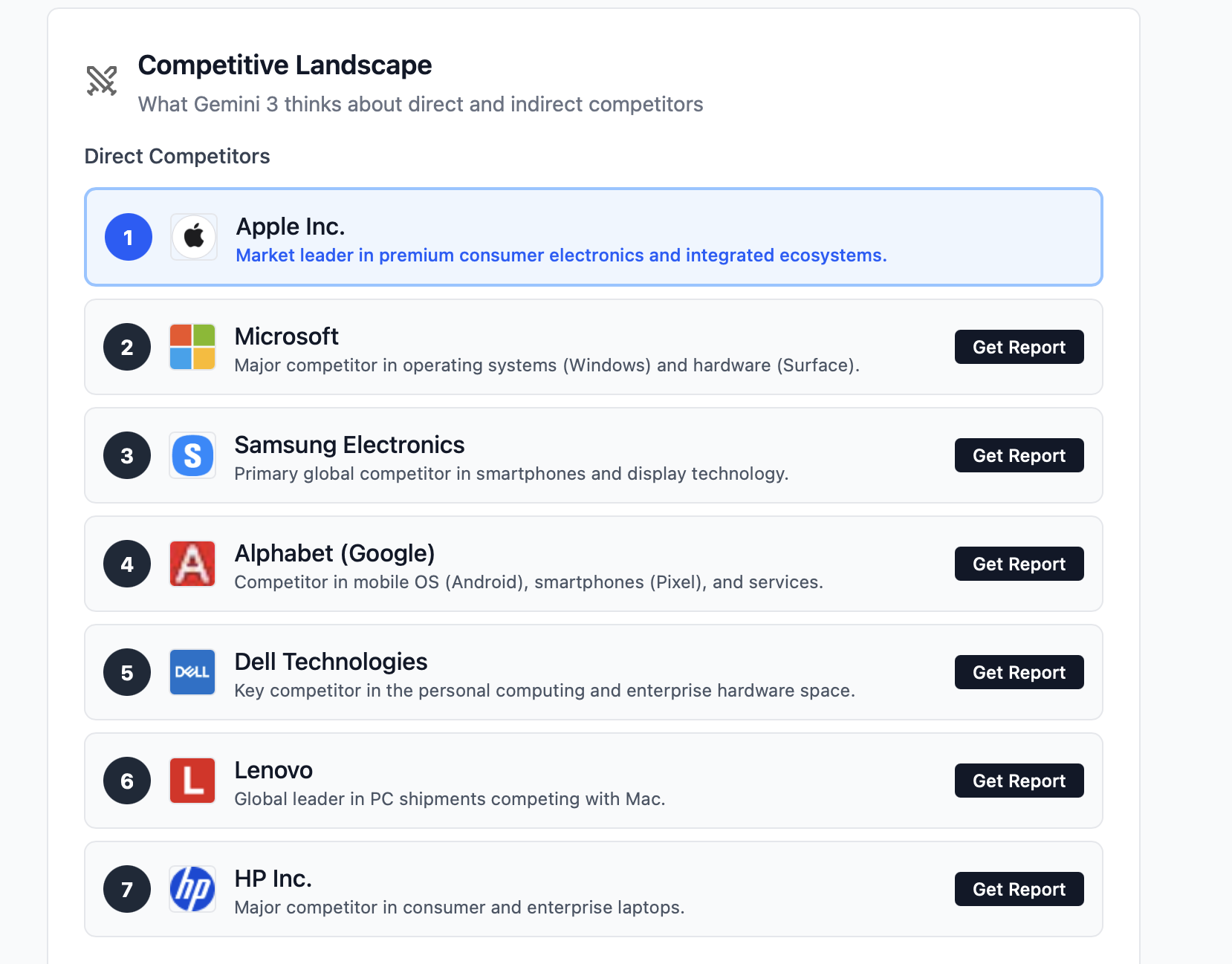Click Get Report for Dell Technologies
Viewport: 1232px width, 964px height.
pyautogui.click(x=1019, y=672)
